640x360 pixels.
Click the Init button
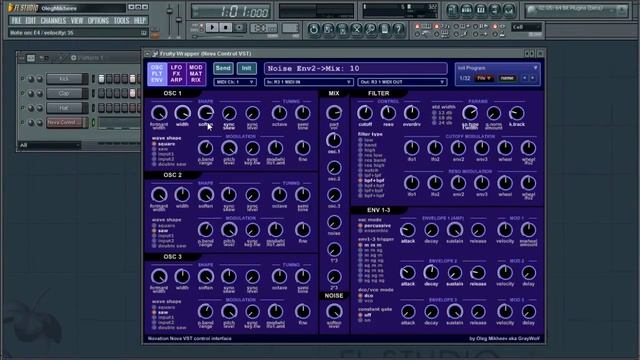click(247, 68)
